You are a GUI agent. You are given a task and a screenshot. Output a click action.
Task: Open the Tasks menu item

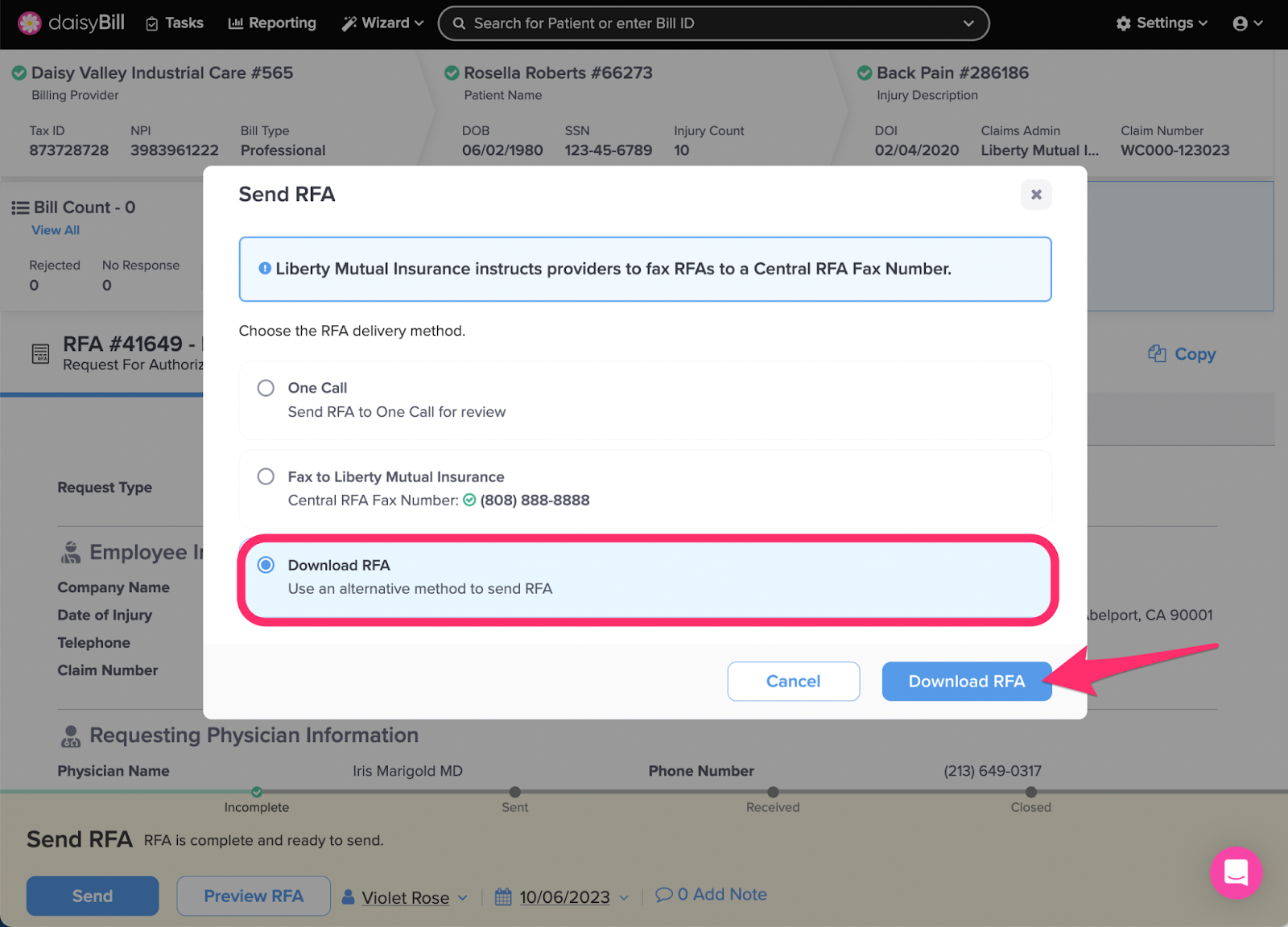[175, 23]
